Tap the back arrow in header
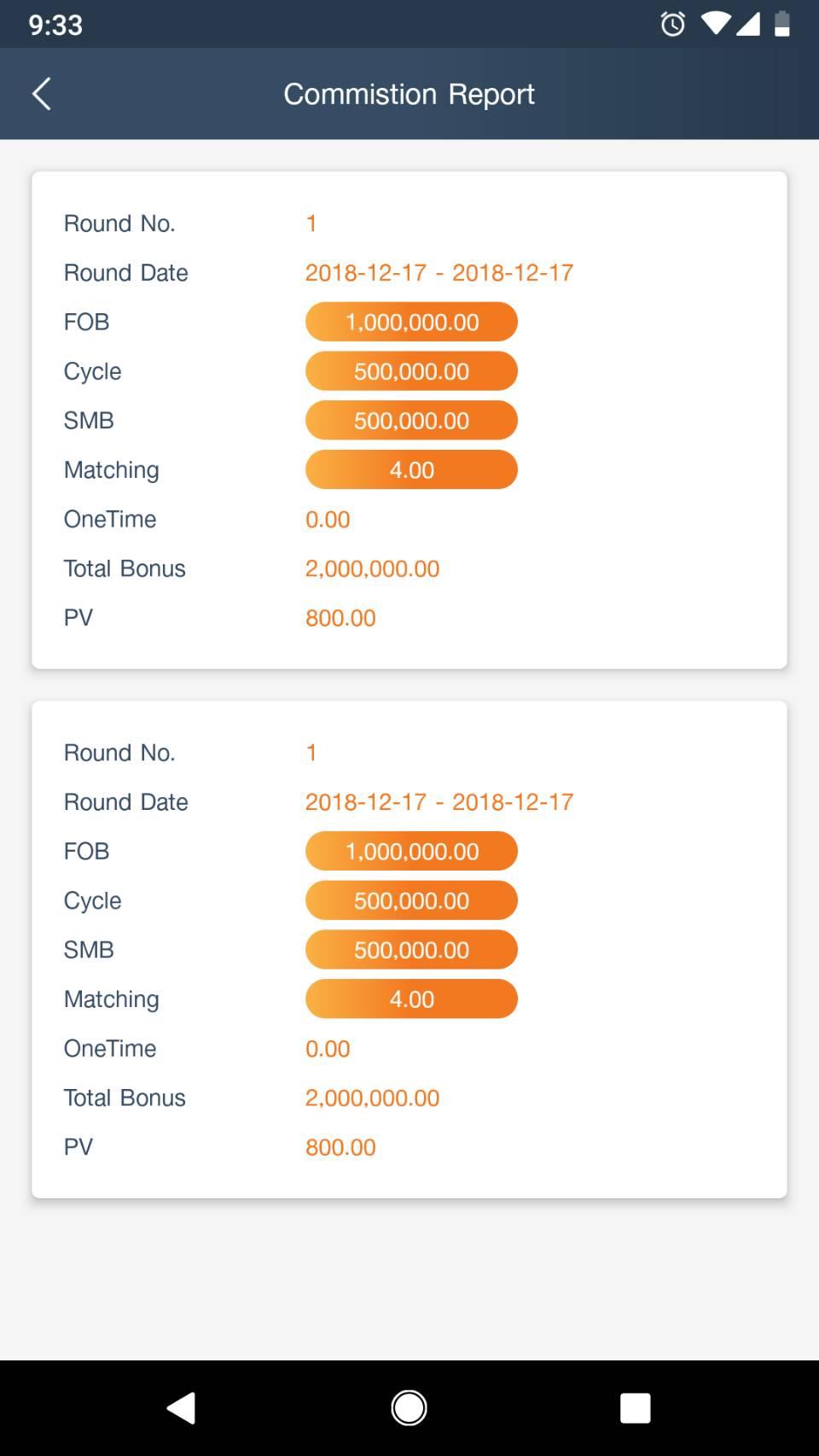 41,94
